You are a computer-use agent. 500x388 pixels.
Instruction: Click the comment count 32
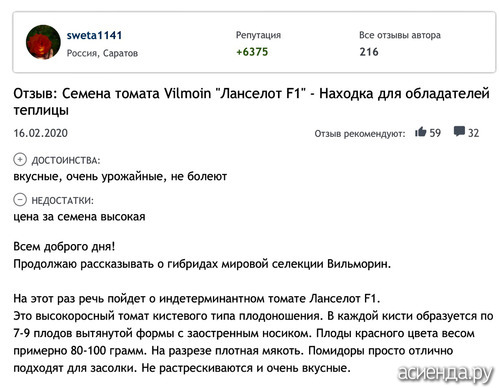point(473,133)
